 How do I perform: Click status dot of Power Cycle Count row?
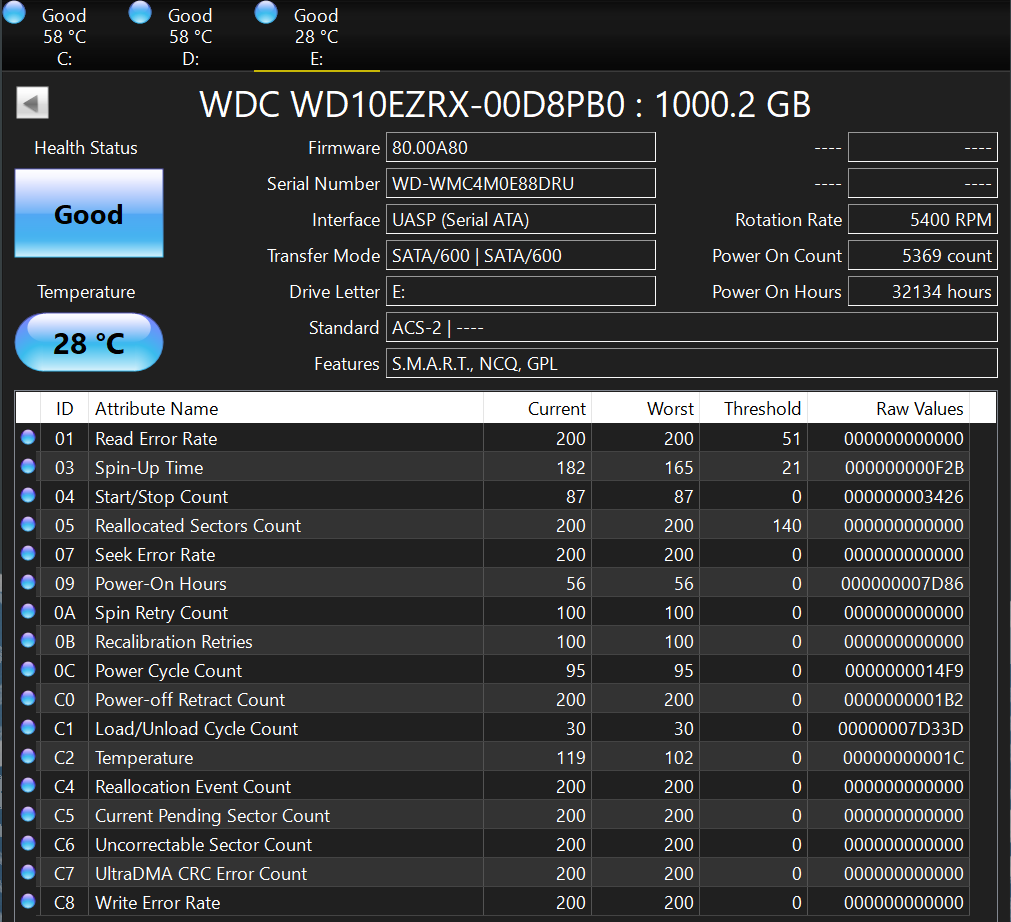[x=28, y=669]
